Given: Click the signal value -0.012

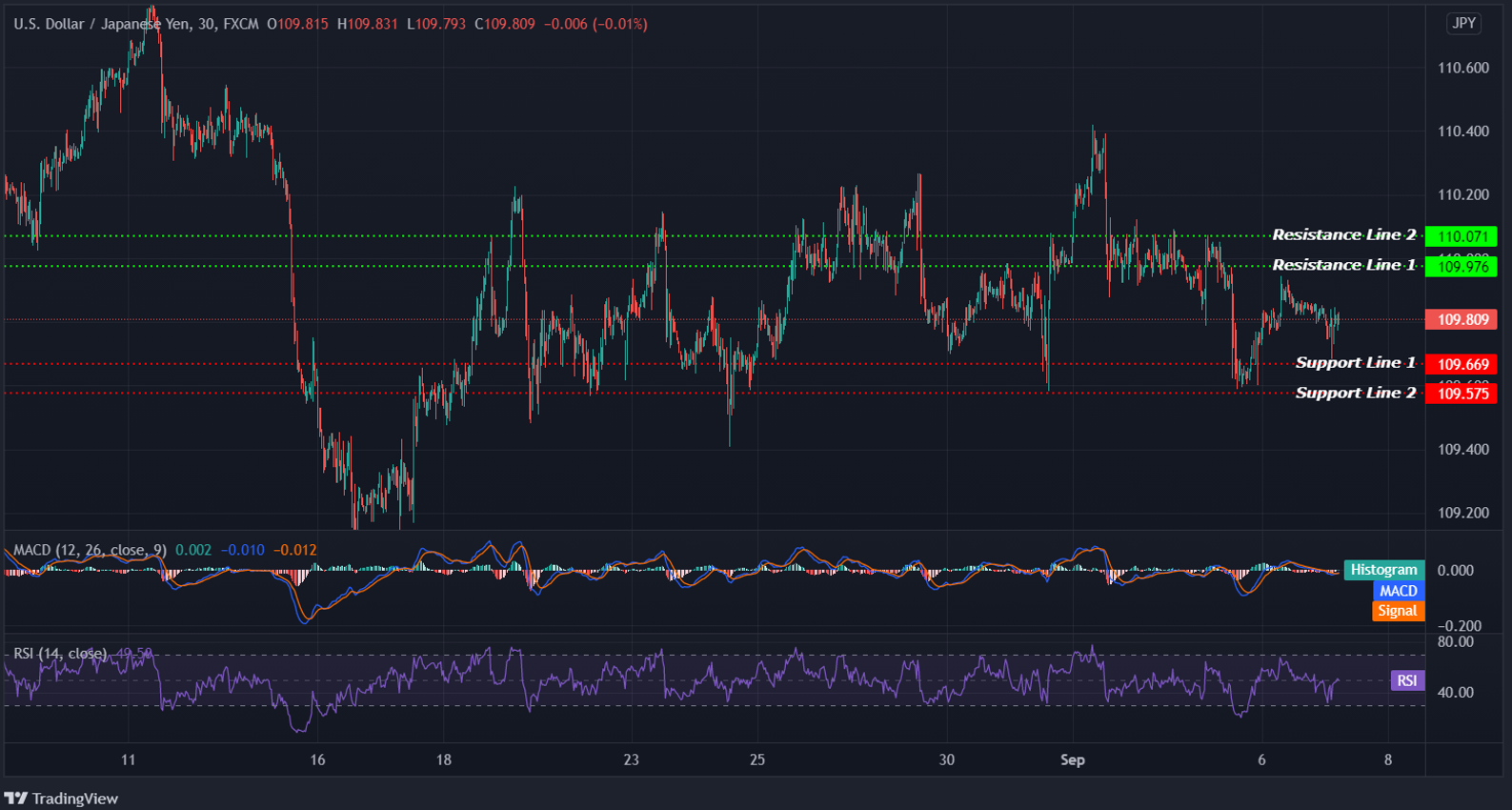Looking at the screenshot, I should pyautogui.click(x=295, y=550).
